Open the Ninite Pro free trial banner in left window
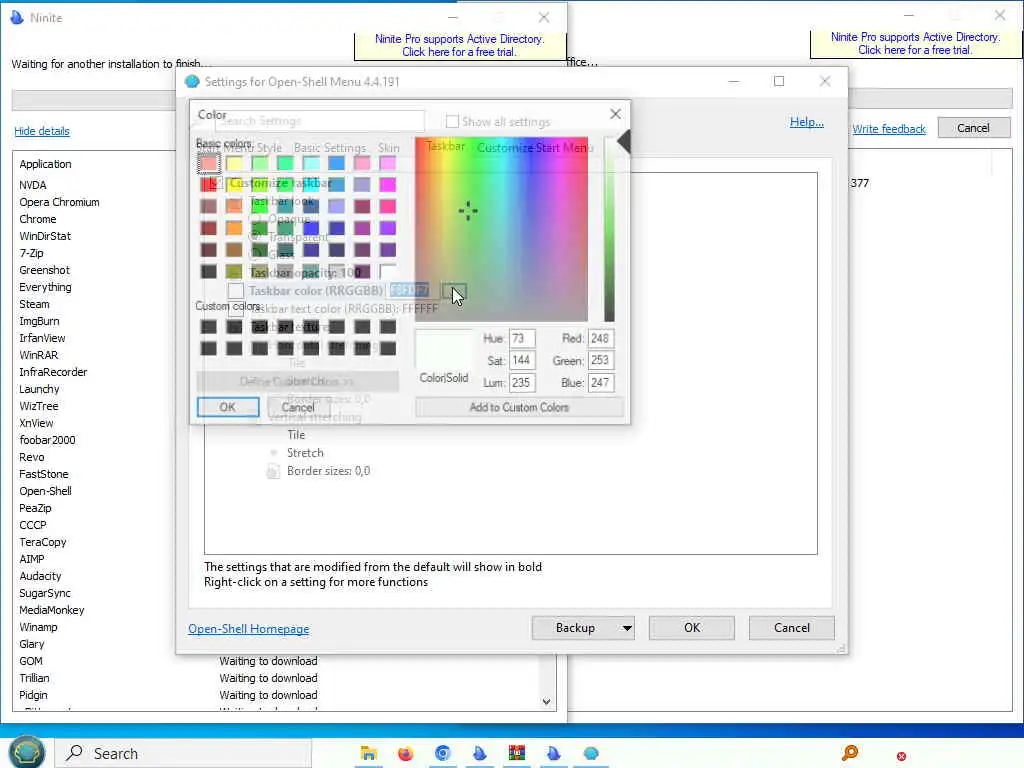 [x=459, y=46]
